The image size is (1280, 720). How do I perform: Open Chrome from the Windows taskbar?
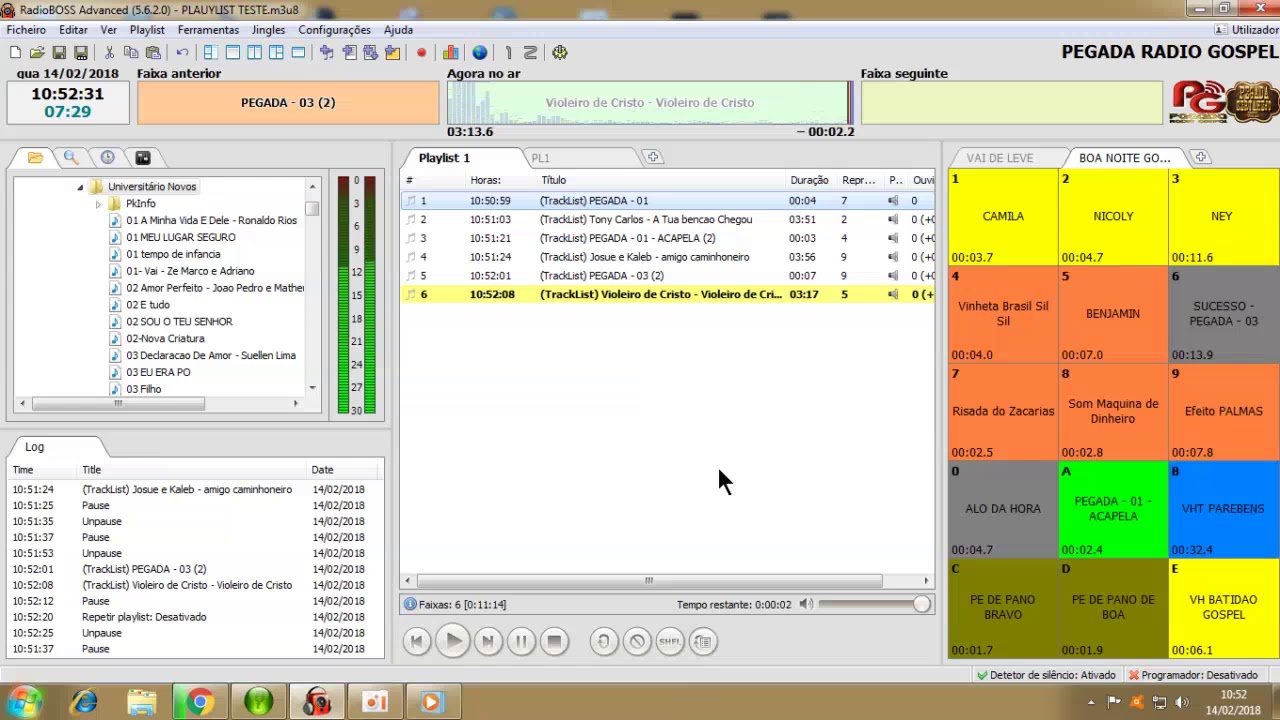click(200, 702)
